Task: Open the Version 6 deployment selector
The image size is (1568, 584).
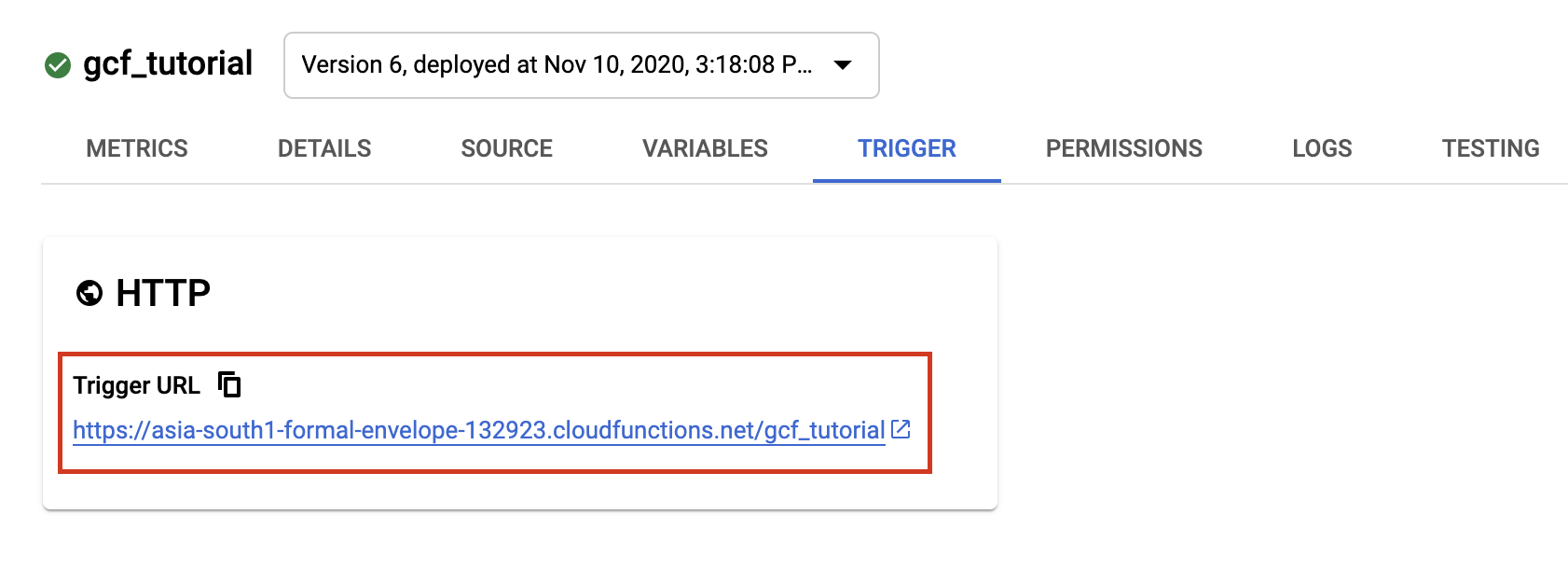Action: tap(582, 65)
